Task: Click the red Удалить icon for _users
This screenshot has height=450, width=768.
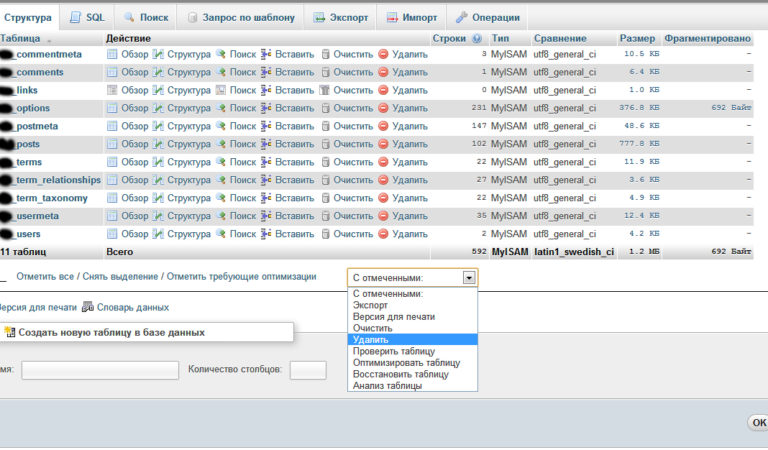Action: click(384, 234)
